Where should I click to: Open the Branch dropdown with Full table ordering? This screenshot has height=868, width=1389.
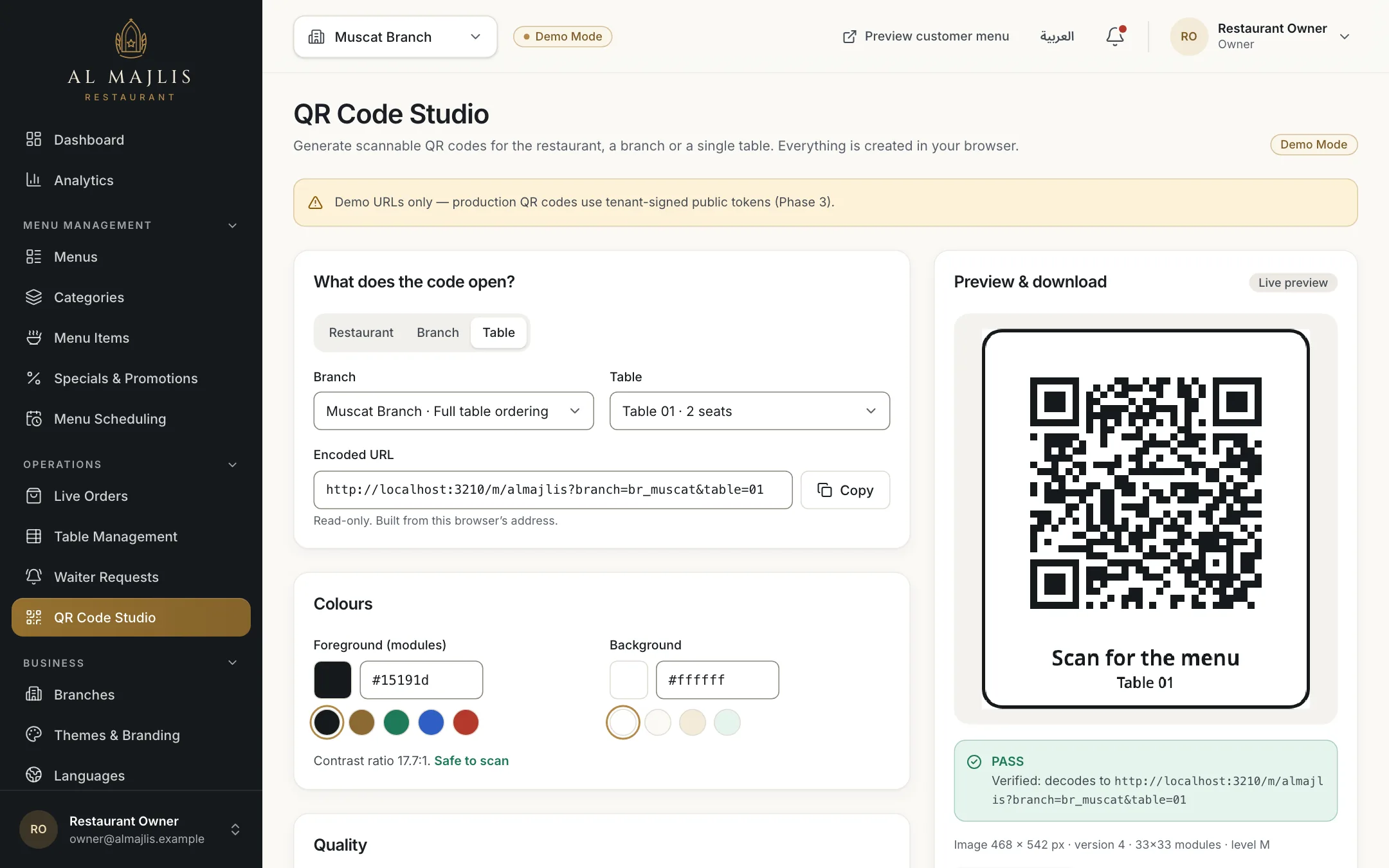pos(453,411)
